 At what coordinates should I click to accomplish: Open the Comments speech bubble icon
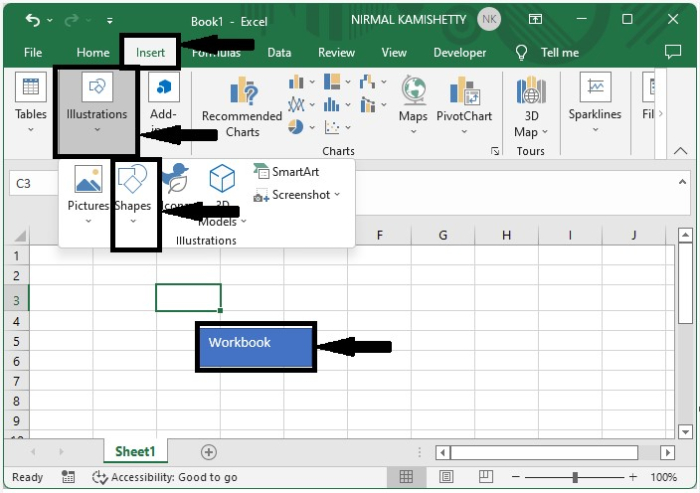[x=673, y=52]
